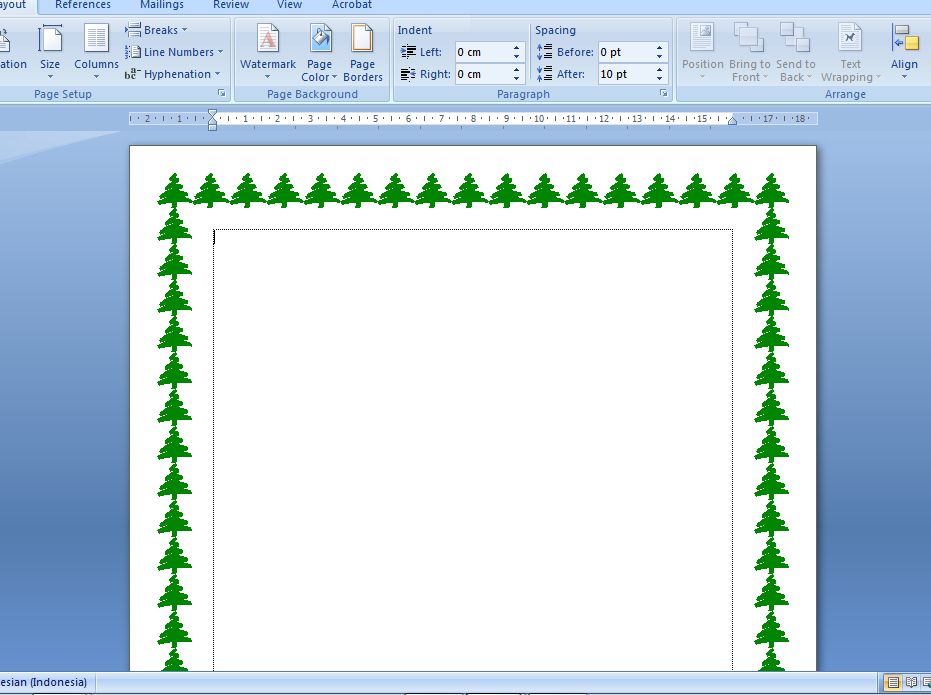
Task: Expand the Breaks dropdown
Action: (156, 30)
